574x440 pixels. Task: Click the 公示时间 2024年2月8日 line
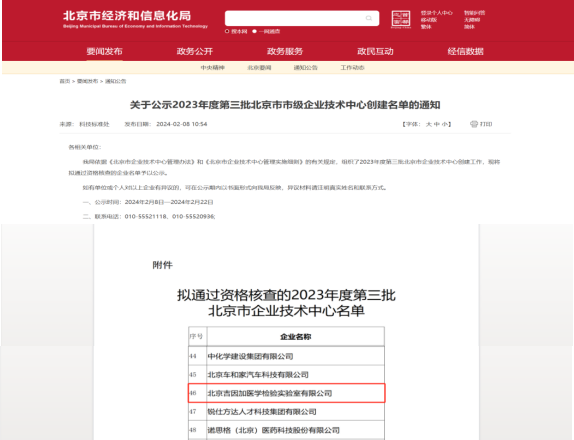148,202
